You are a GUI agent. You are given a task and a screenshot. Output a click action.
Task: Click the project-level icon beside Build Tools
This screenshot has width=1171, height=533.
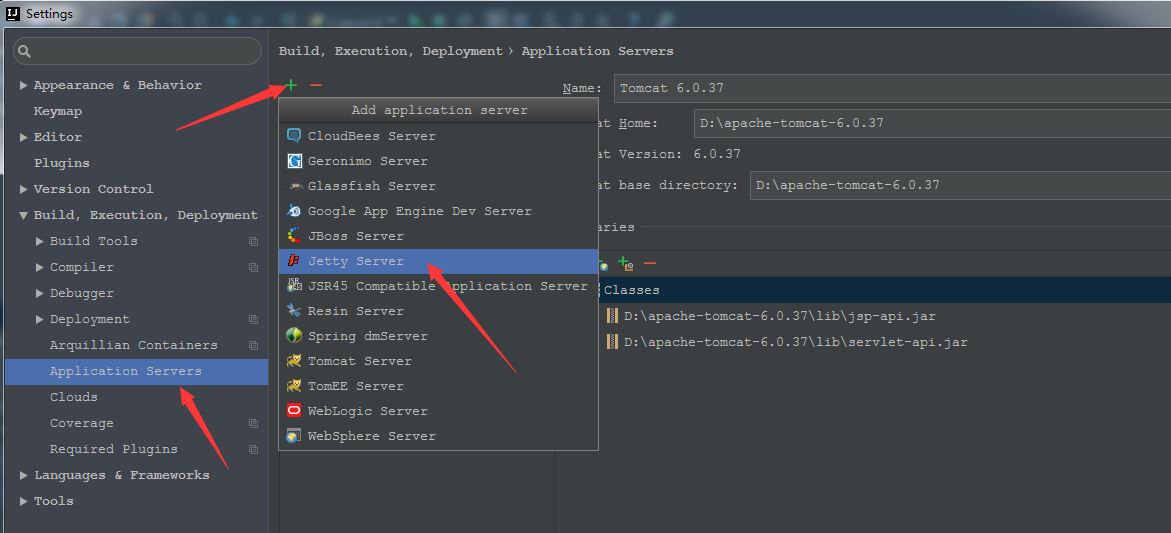click(253, 242)
